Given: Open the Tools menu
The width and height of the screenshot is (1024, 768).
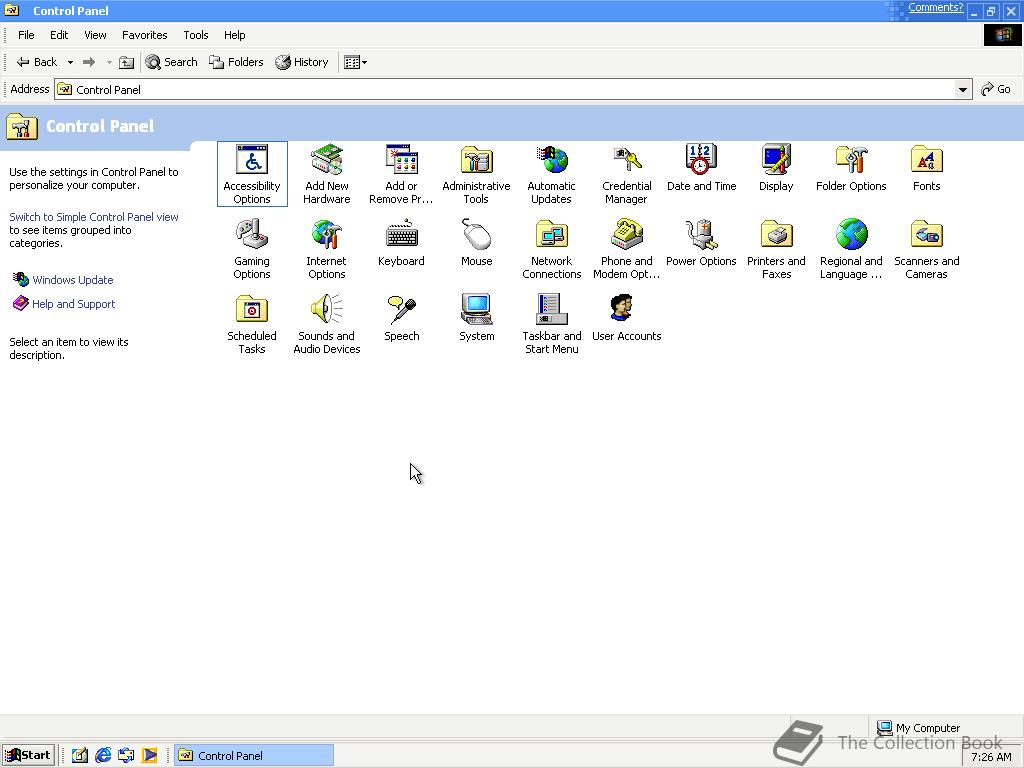Looking at the screenshot, I should (195, 35).
